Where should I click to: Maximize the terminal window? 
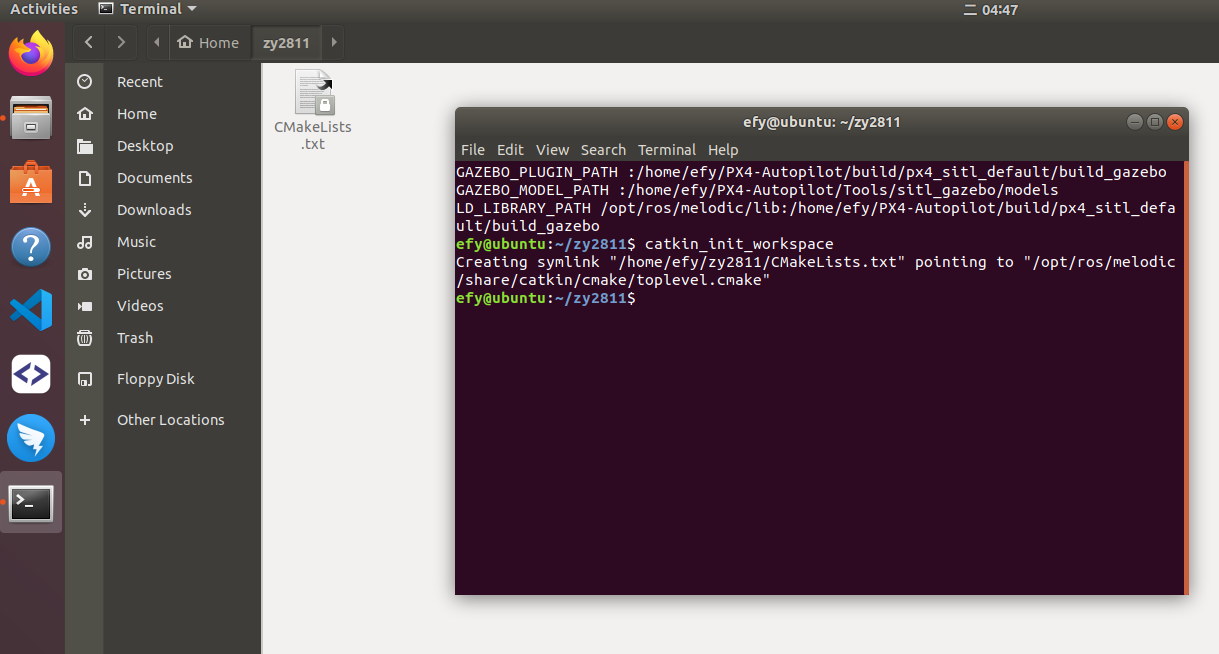(x=1154, y=122)
